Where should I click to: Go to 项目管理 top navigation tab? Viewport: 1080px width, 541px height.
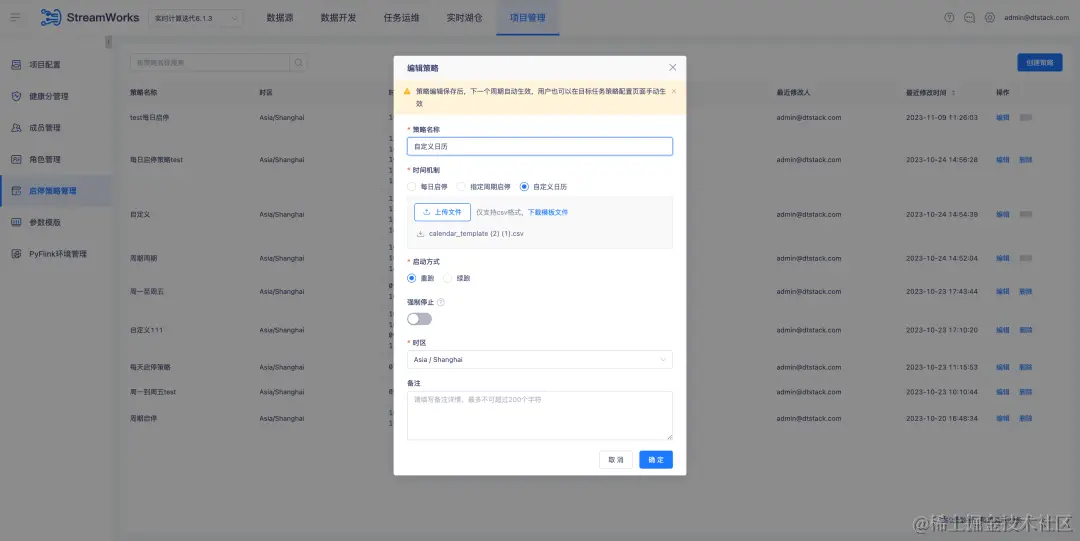528,18
